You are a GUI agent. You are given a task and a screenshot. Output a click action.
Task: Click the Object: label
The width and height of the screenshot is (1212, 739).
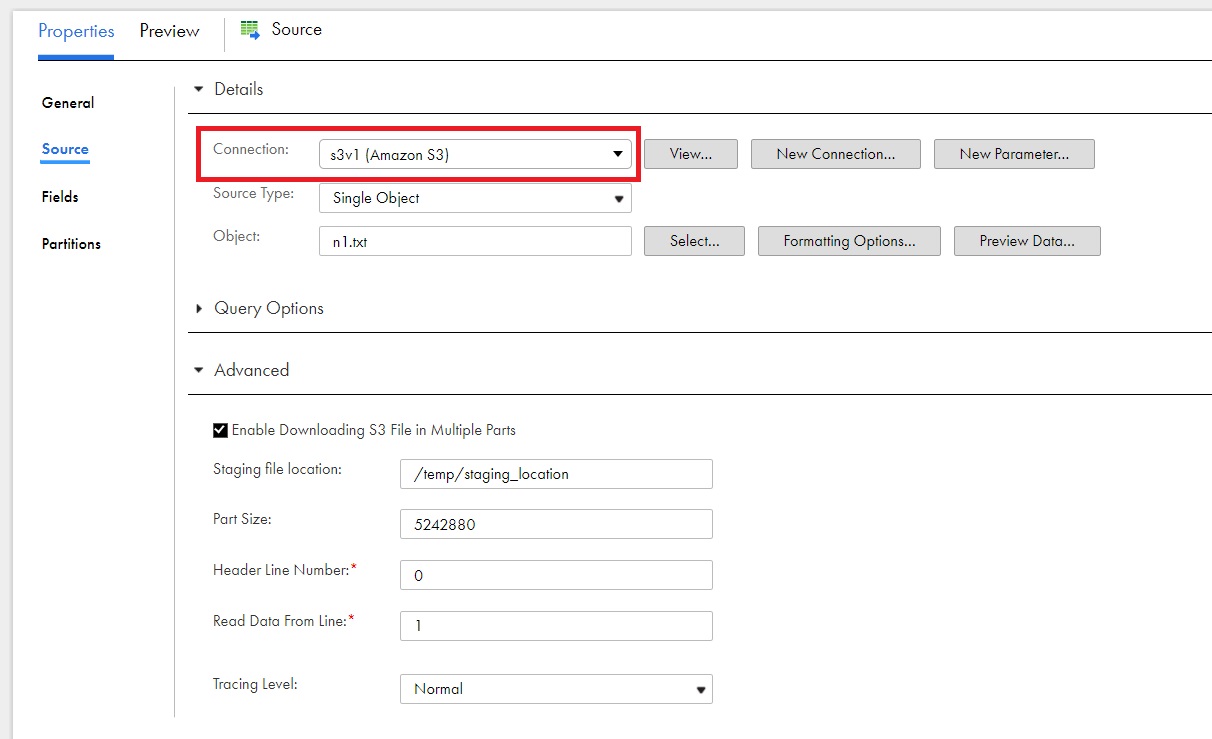(x=237, y=237)
